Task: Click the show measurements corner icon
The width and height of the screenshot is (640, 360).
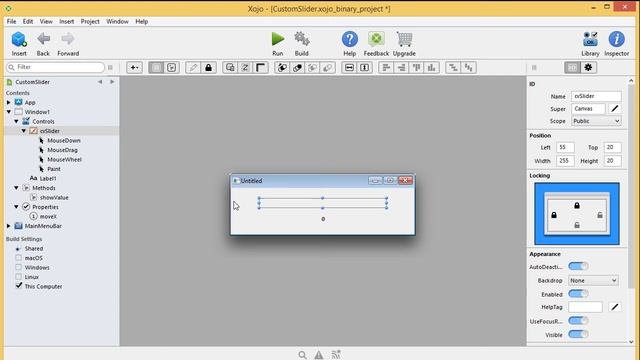Action: click(260, 68)
